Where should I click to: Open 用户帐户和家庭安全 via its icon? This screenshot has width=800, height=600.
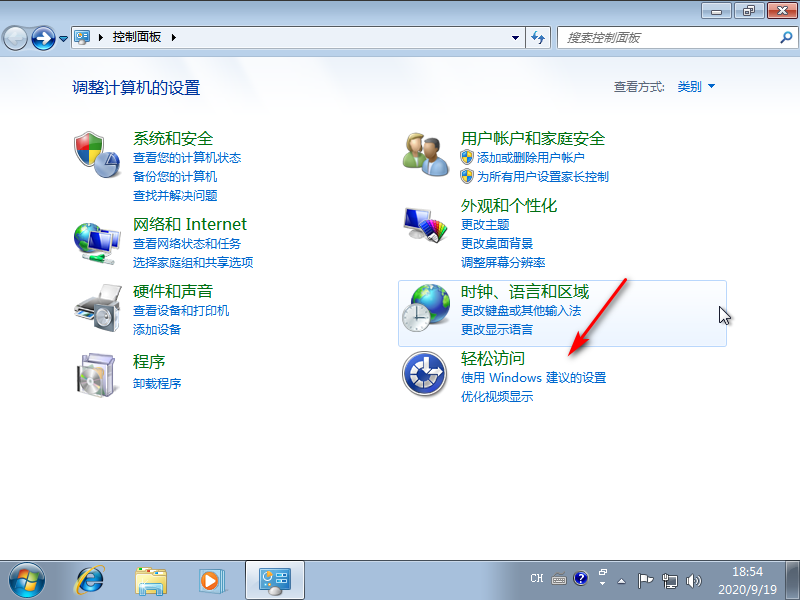[x=423, y=155]
